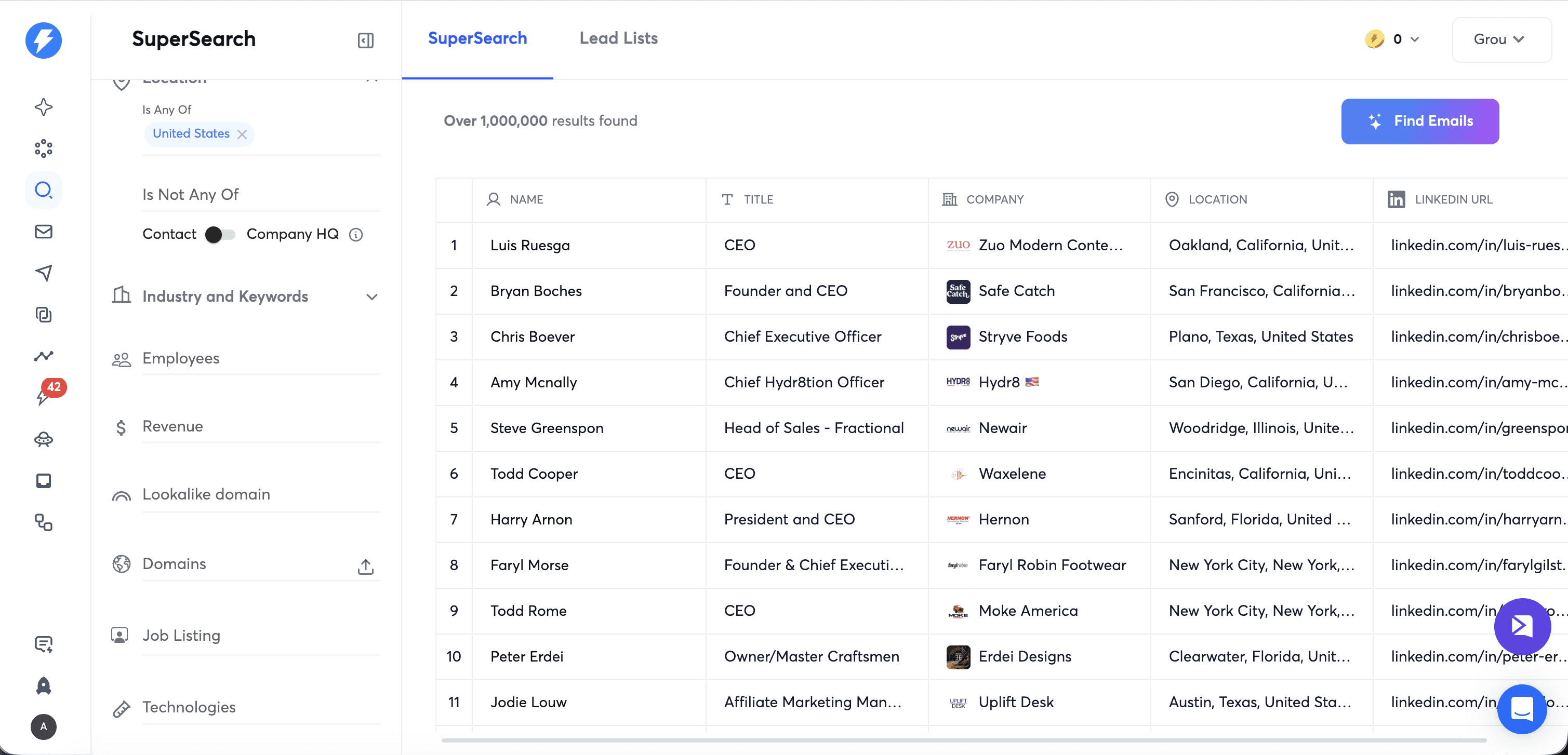The width and height of the screenshot is (1568, 755).
Task: Open the account avatar labeled A
Action: (43, 726)
